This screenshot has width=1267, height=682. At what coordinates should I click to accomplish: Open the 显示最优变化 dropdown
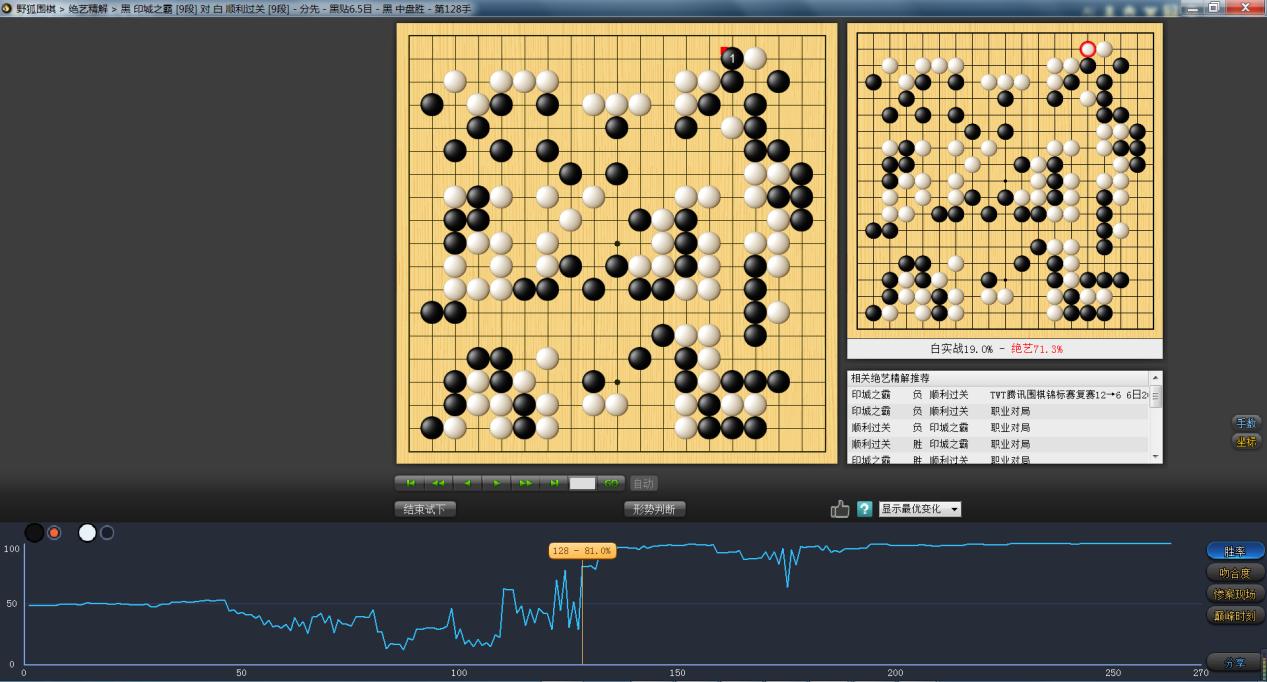coord(919,509)
